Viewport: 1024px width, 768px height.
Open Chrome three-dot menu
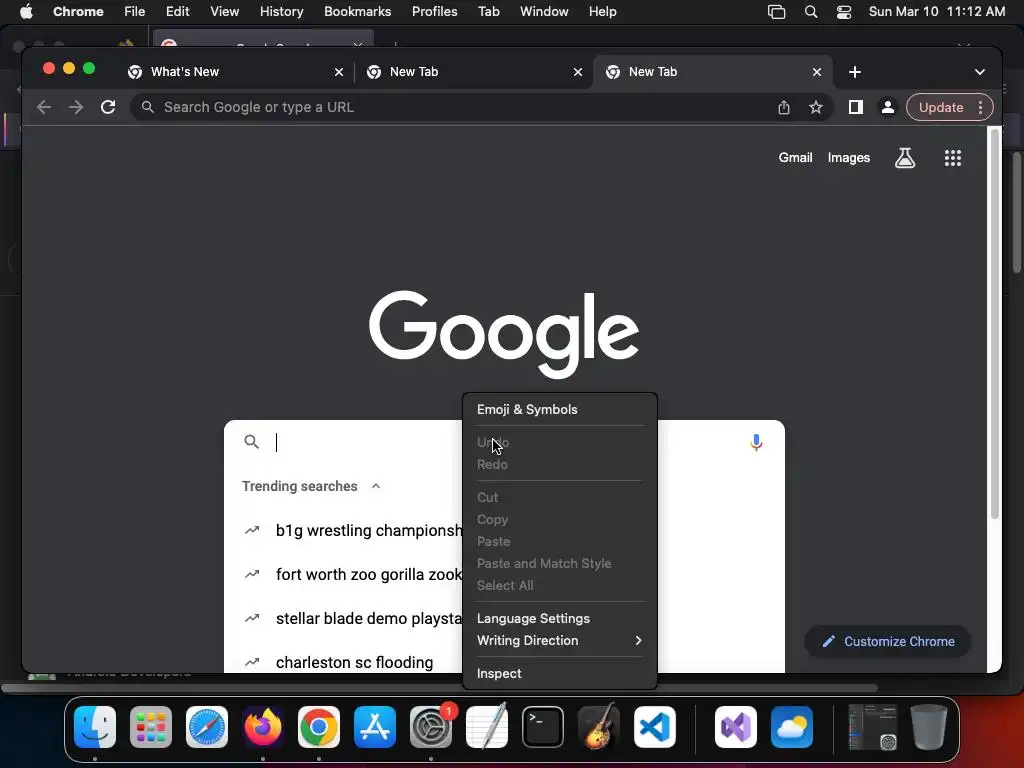pos(980,107)
